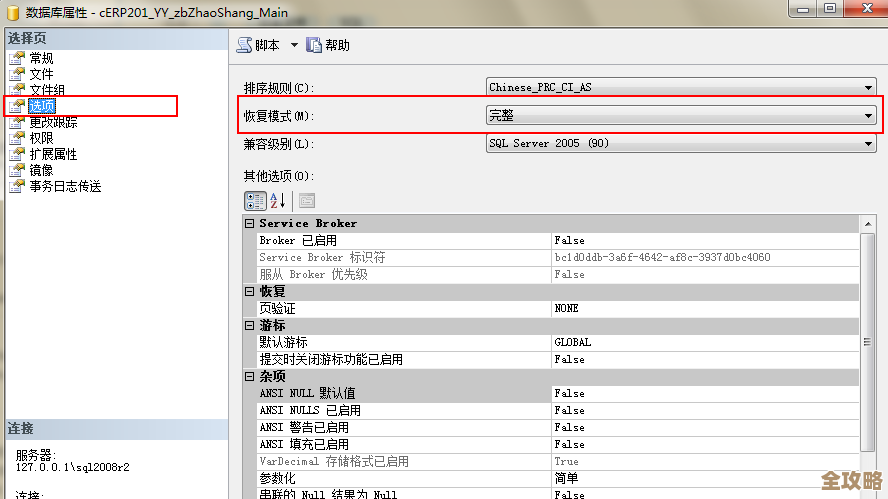Screen dimensions: 888x499
Task: Open the 常规 page
Action: click(x=41, y=58)
